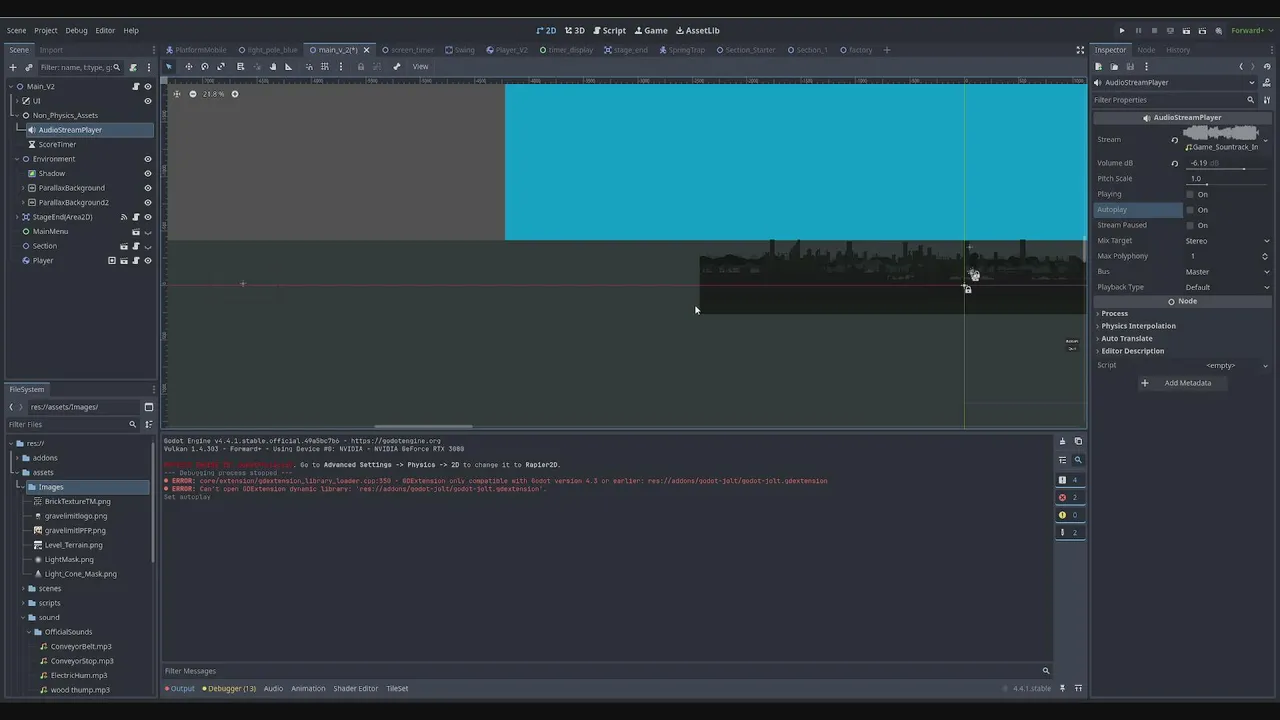1280x720 pixels.
Task: Center view in the viewport
Action: coord(177,94)
